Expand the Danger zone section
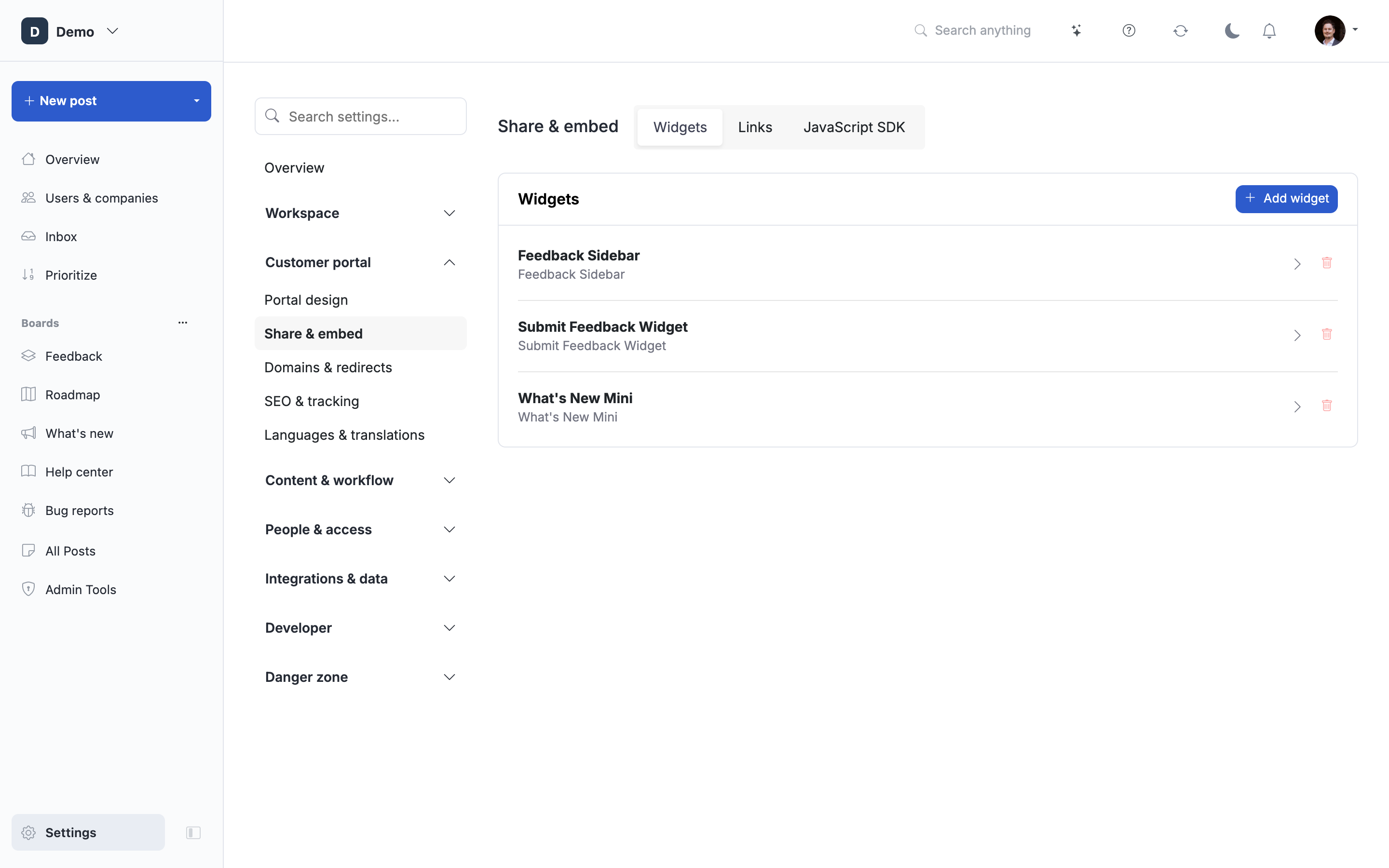The image size is (1389, 868). 360,677
